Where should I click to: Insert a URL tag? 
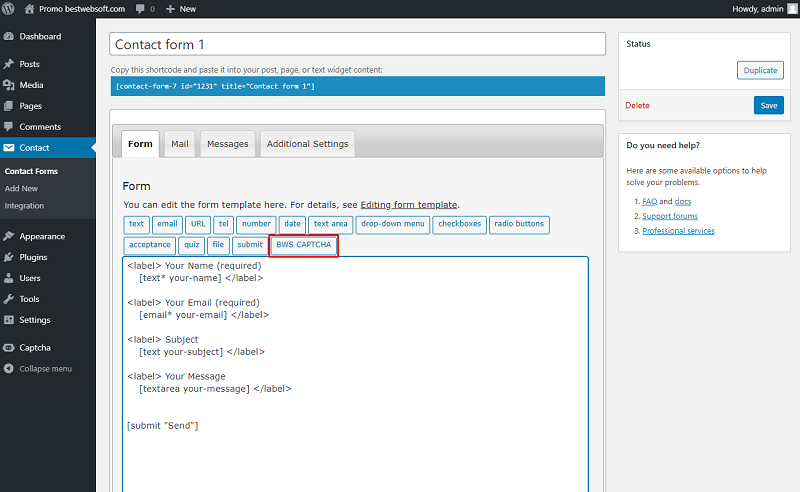(x=198, y=224)
